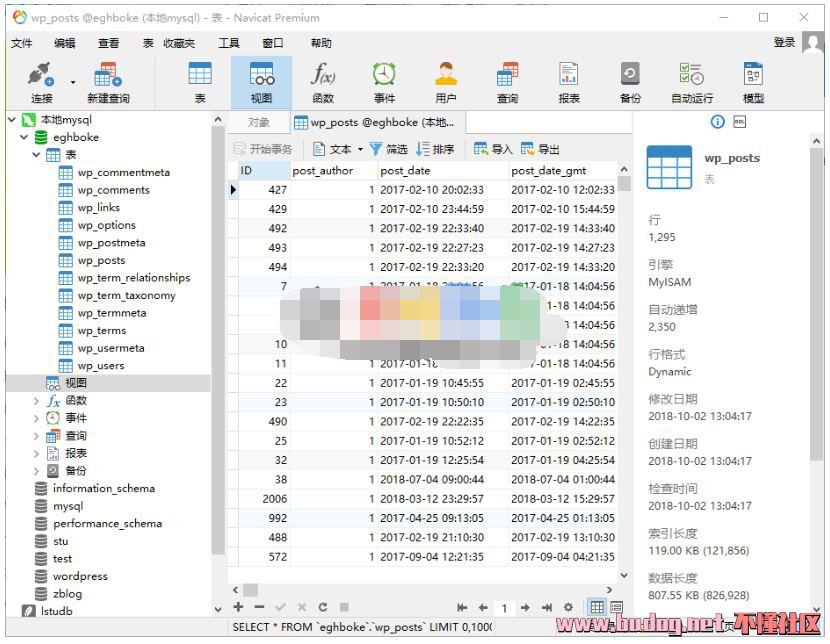Viewport: 830px width, 644px height.
Task: Open the 事件 event toolbar icon
Action: click(384, 83)
